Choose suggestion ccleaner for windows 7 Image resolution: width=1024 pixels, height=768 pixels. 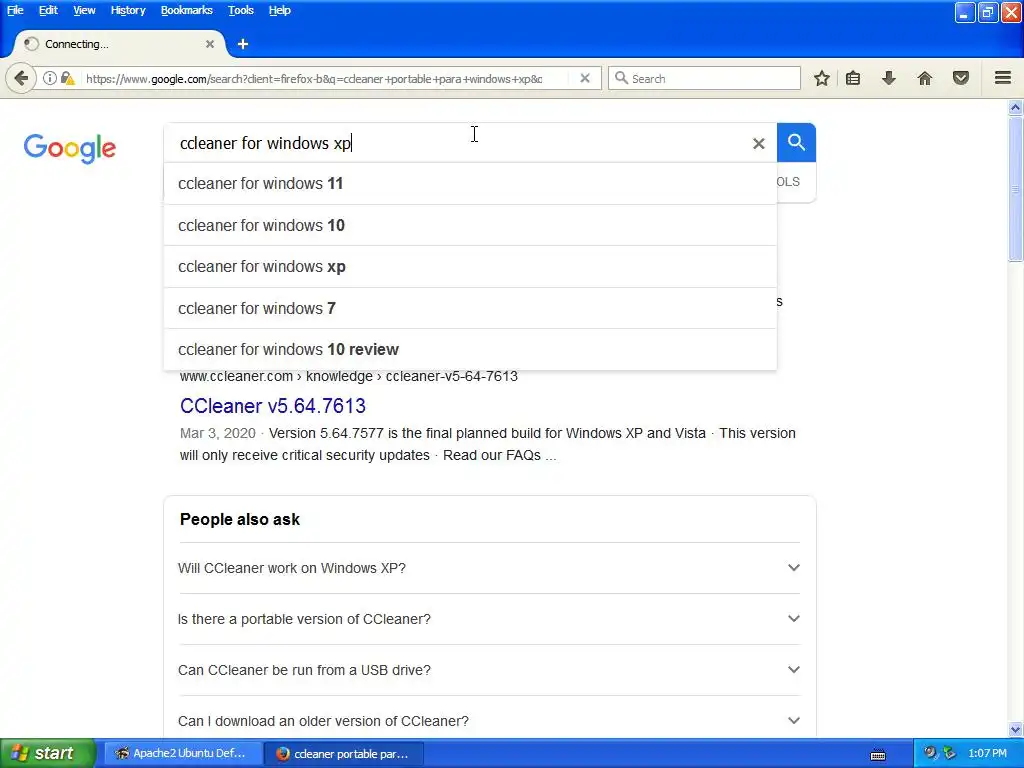pyautogui.click(x=470, y=308)
